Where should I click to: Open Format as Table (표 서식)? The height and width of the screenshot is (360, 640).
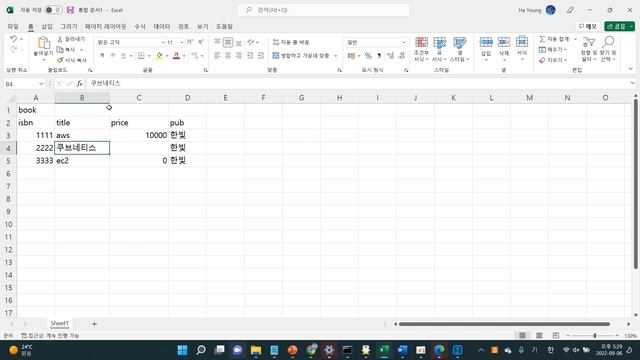click(x=440, y=49)
